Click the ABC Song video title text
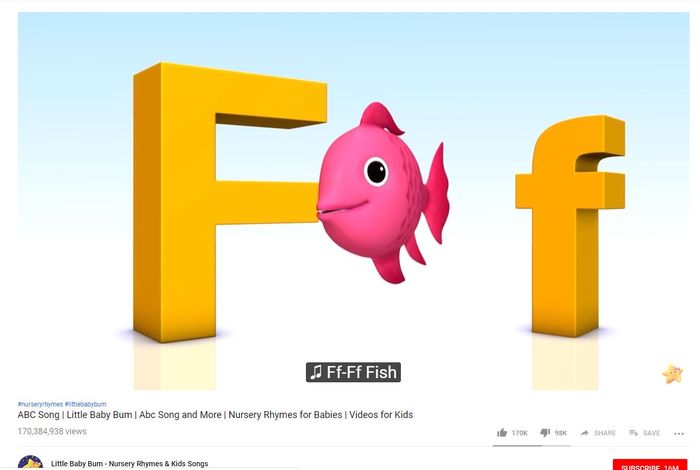Viewport: 700px width, 470px height. point(215,415)
